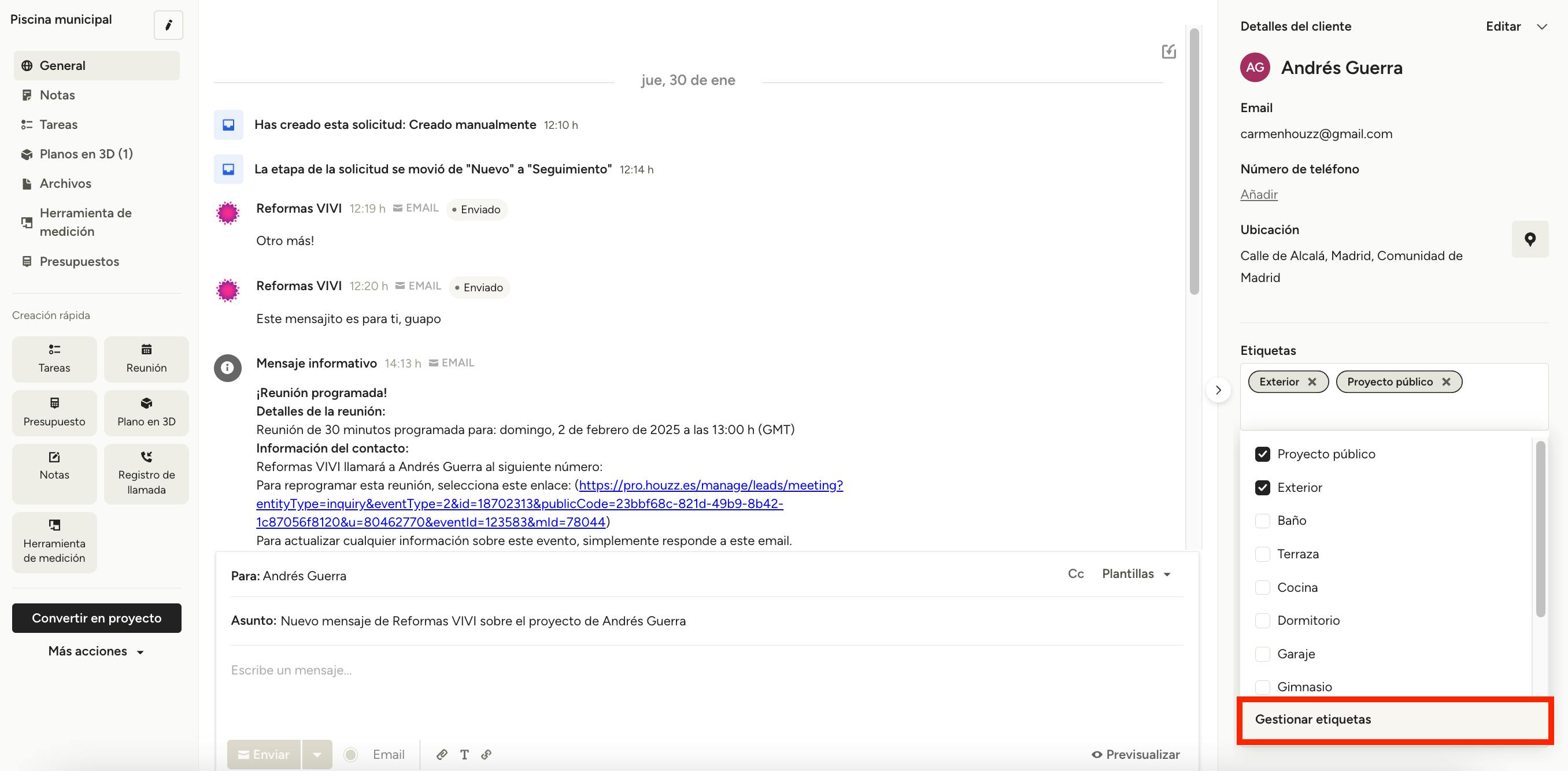
Task: Uncheck the Proyecto público checkbox
Action: click(x=1262, y=454)
